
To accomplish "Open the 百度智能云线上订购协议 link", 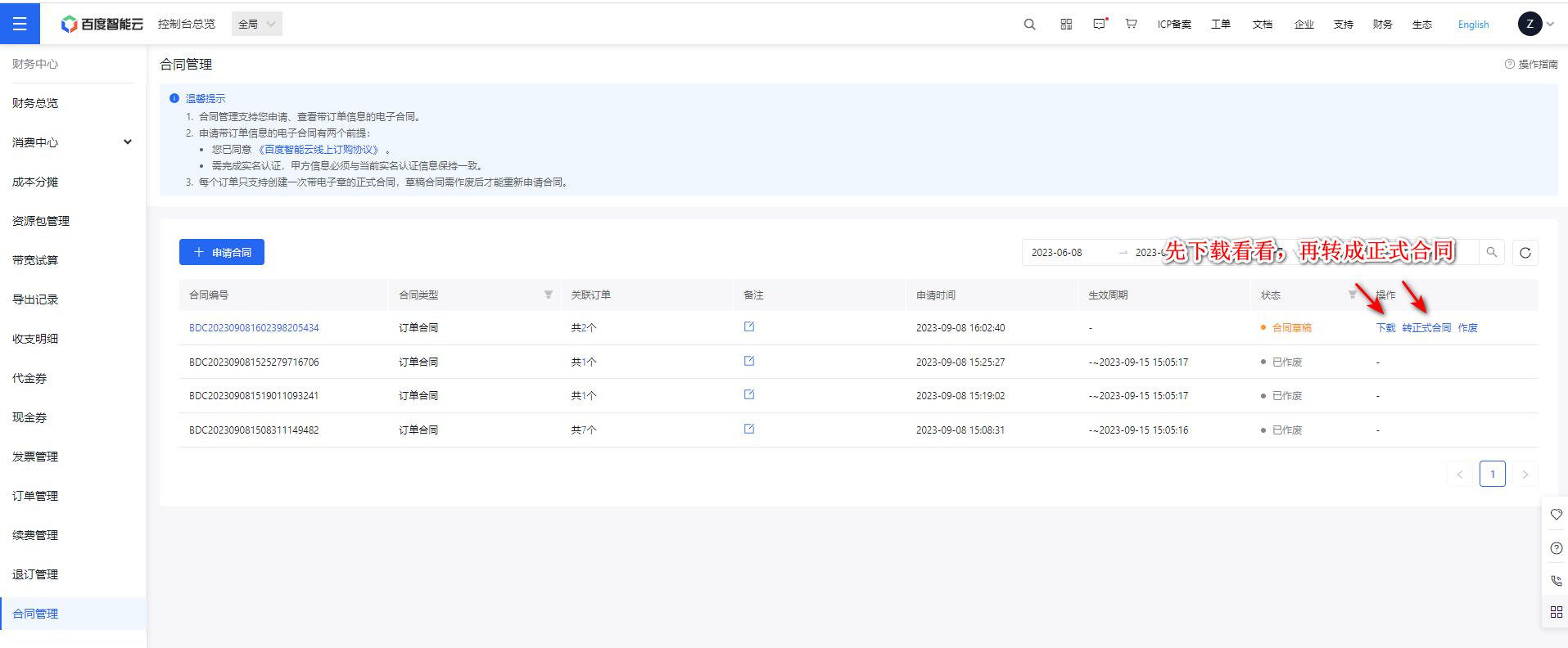I will pos(321,150).
